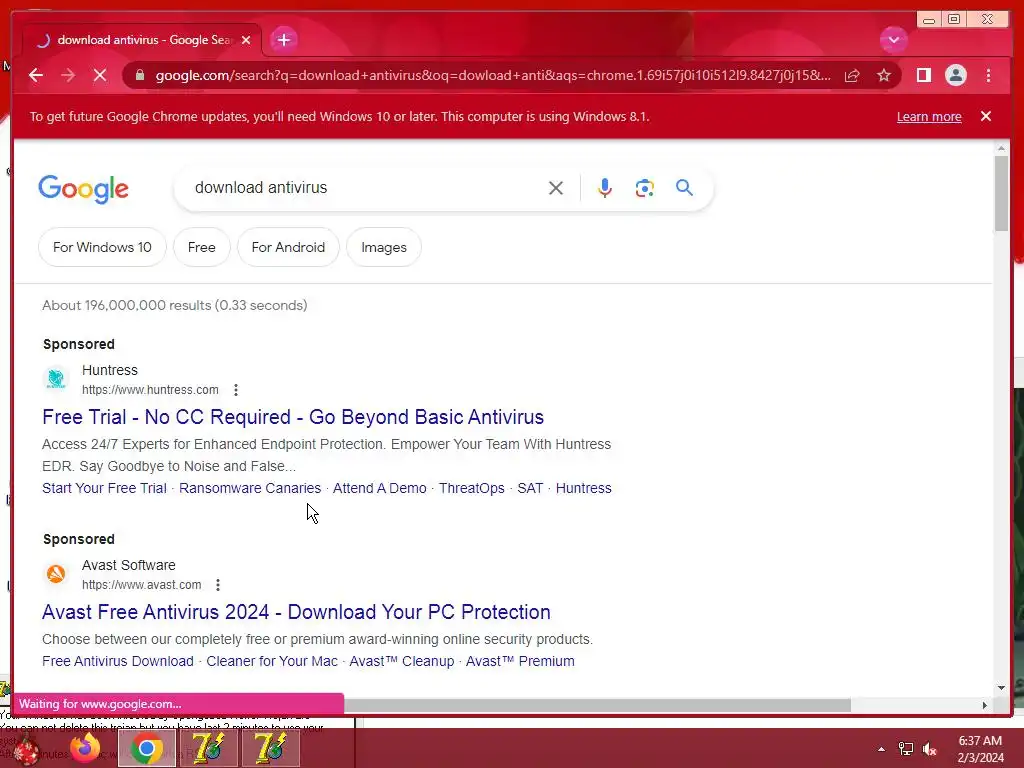1024x768 pixels.
Task: Bookmark this page with the star
Action: tap(884, 76)
